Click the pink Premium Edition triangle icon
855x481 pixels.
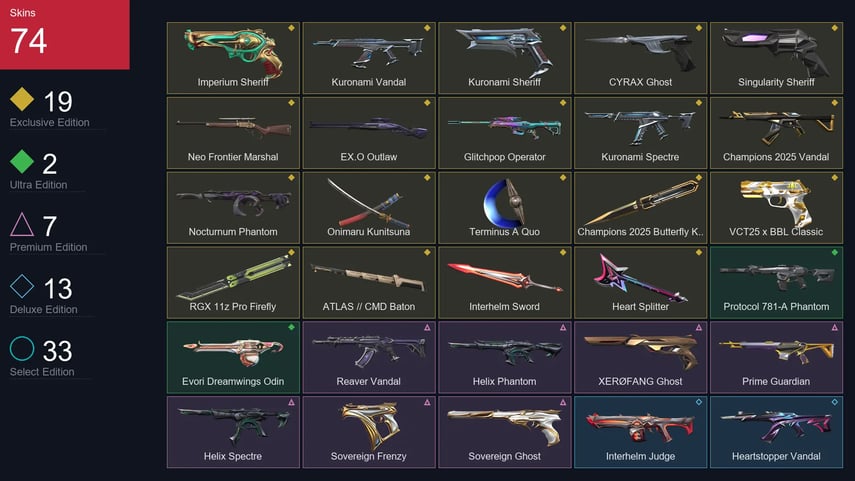(x=22, y=224)
